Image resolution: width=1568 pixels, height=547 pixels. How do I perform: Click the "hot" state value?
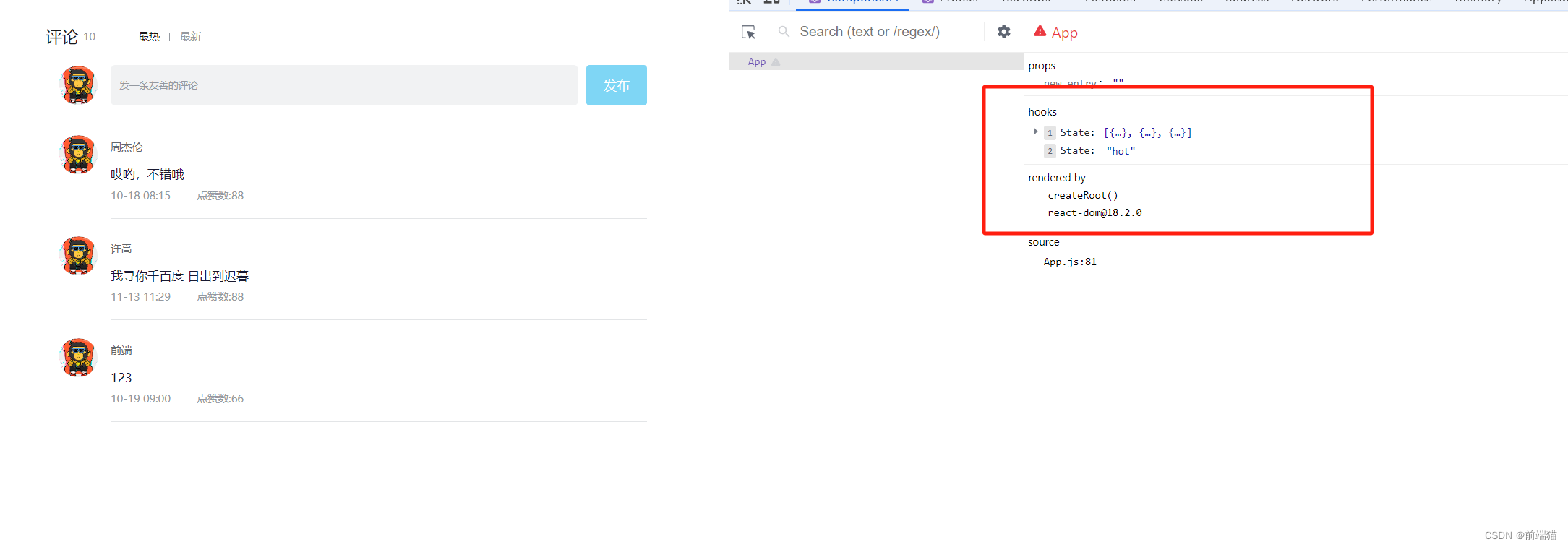pos(1121,151)
